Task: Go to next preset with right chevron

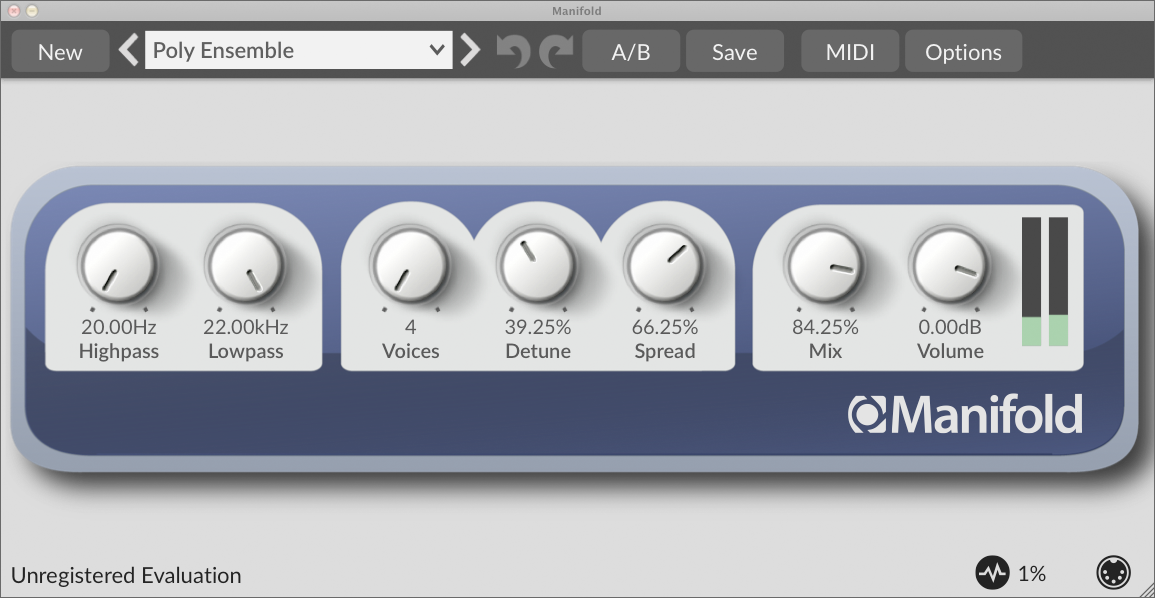Action: (469, 49)
